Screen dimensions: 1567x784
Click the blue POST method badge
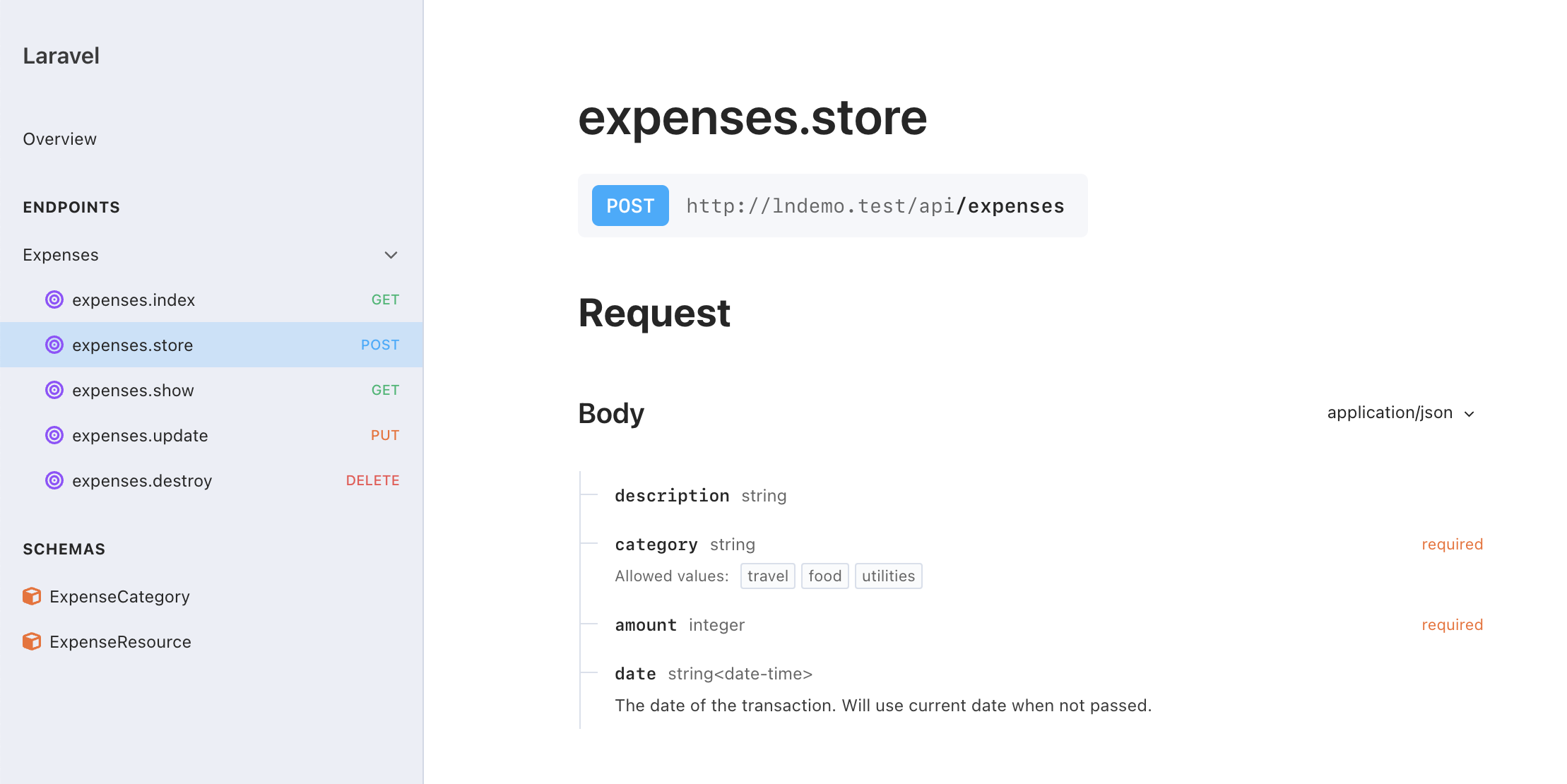click(x=630, y=206)
